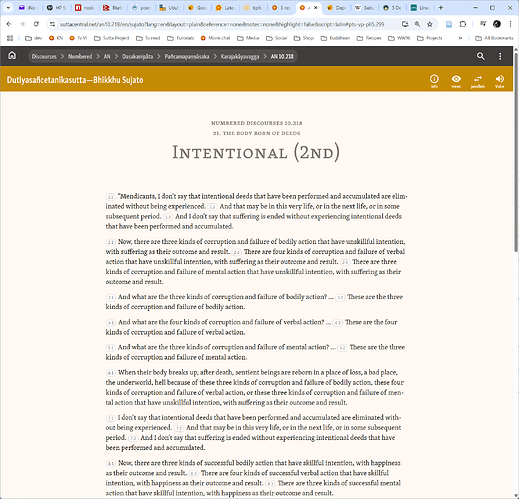Click the browser Forward arrow

22,24
